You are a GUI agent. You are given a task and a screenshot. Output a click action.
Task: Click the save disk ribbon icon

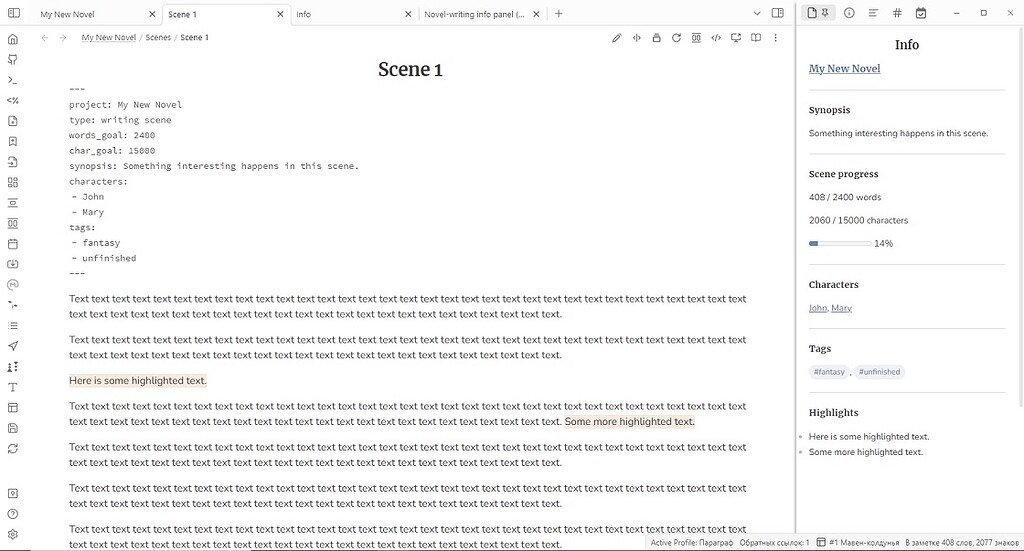point(12,428)
